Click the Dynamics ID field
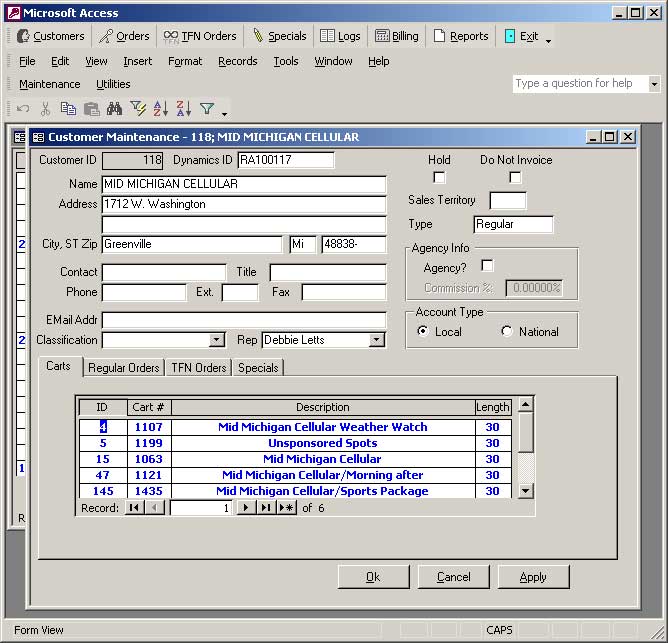 pos(286,160)
